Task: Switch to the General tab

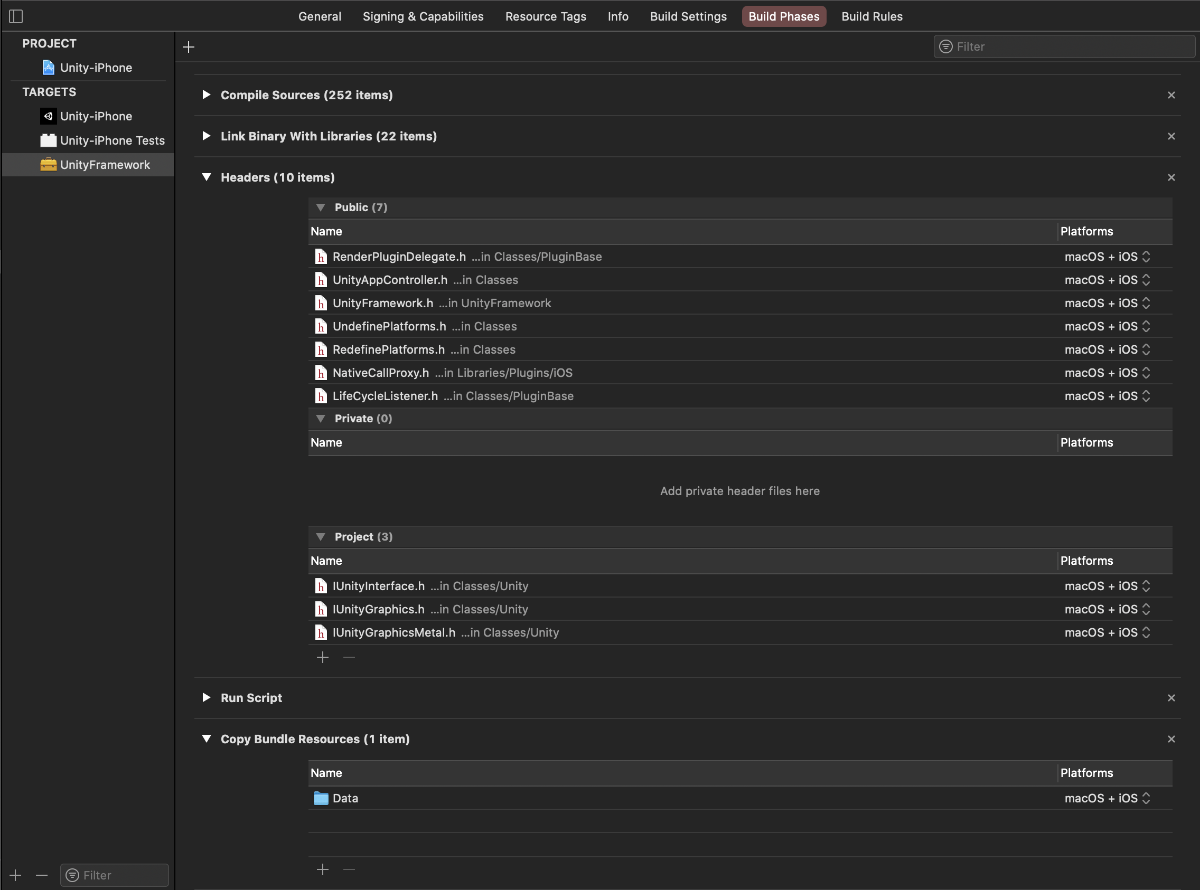Action: point(320,16)
